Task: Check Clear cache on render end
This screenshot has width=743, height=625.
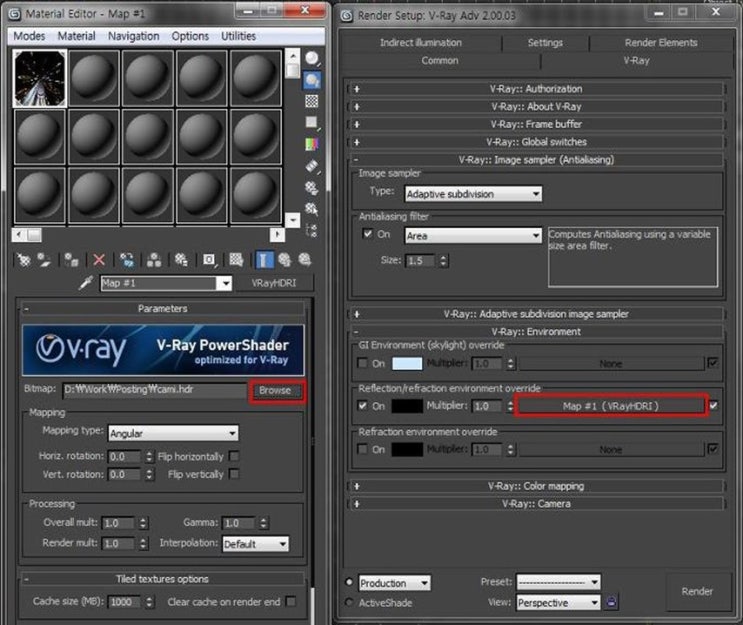Action: click(x=291, y=601)
